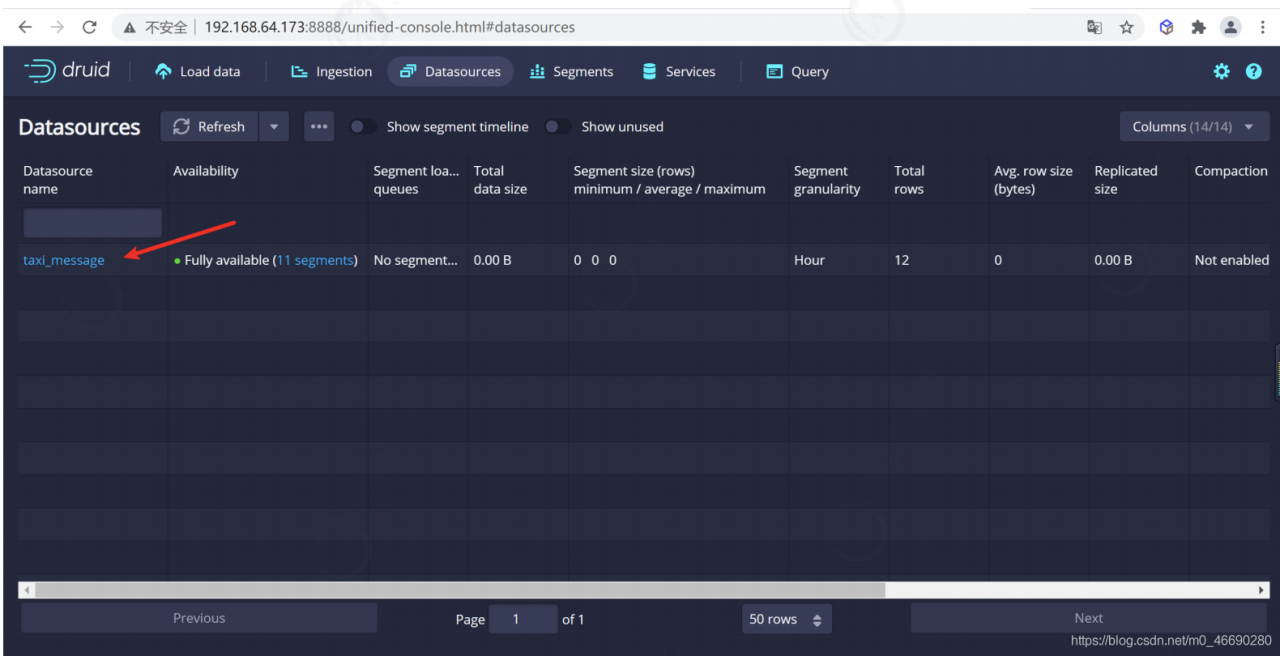Select the Datasources tab
1280x656 pixels.
pos(450,72)
